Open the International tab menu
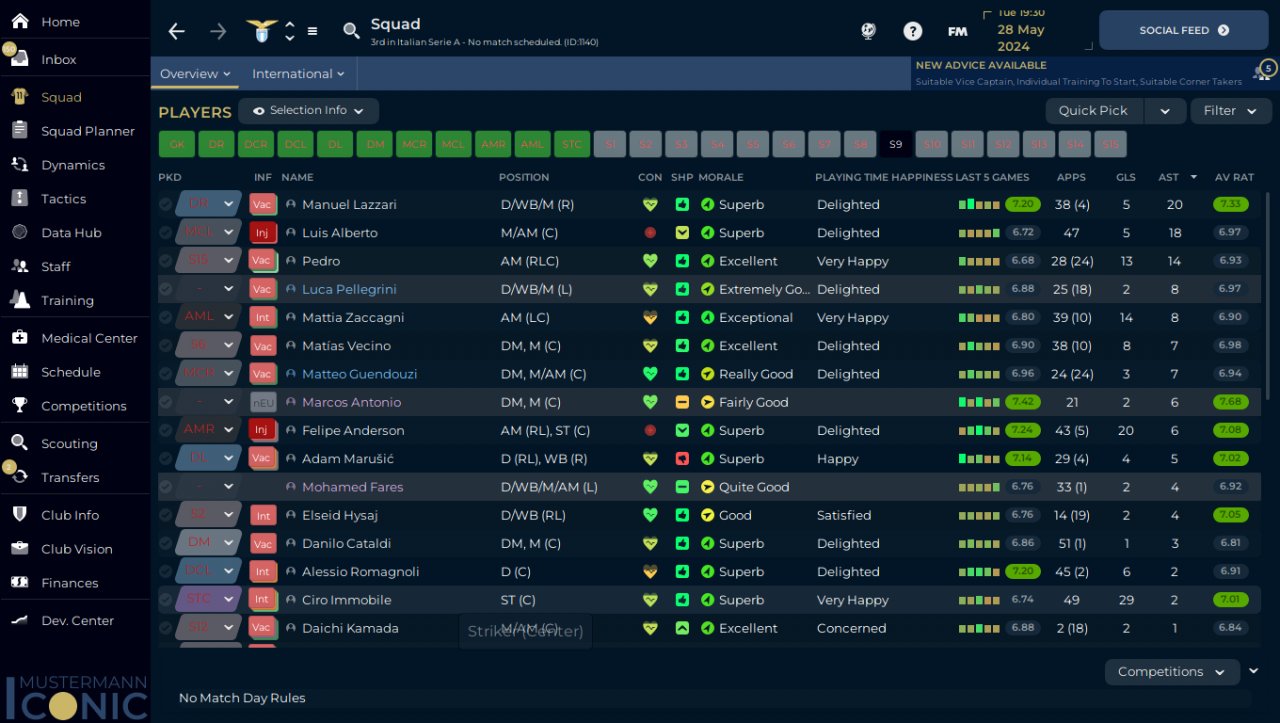1280x723 pixels. [x=298, y=74]
